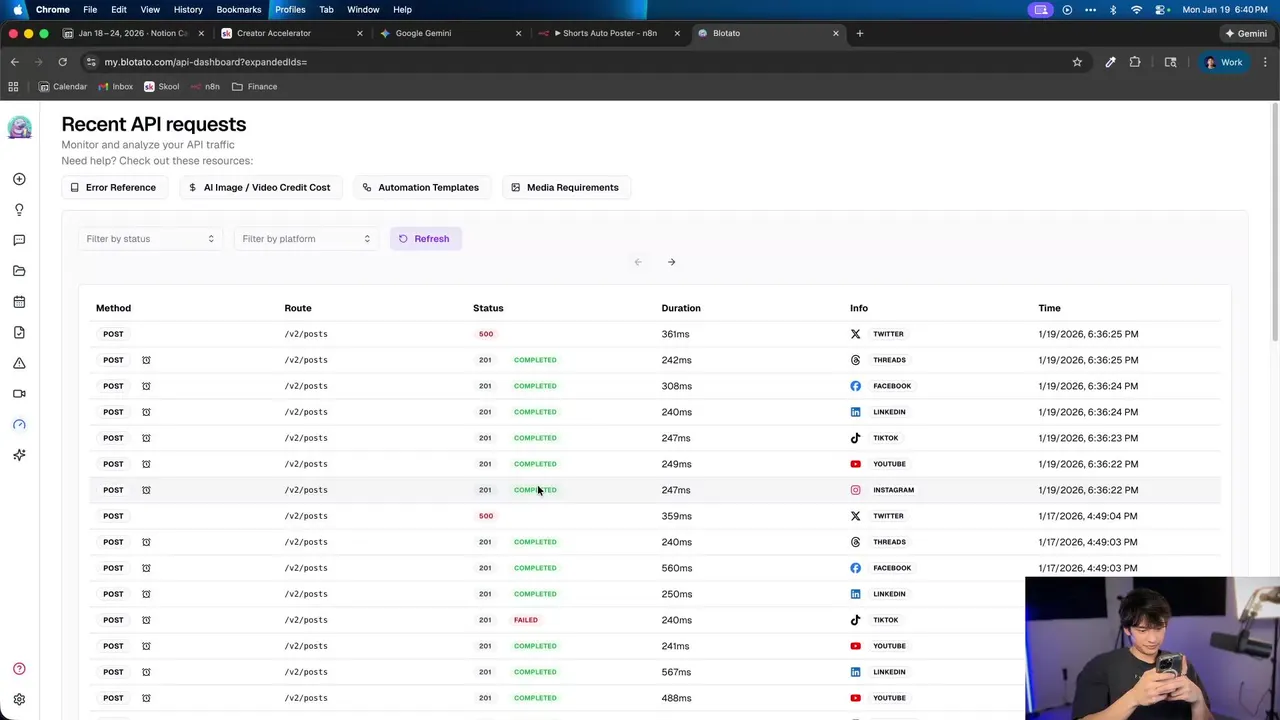Open the Filter by status dropdown
The height and width of the screenshot is (720, 1280).
(x=150, y=239)
